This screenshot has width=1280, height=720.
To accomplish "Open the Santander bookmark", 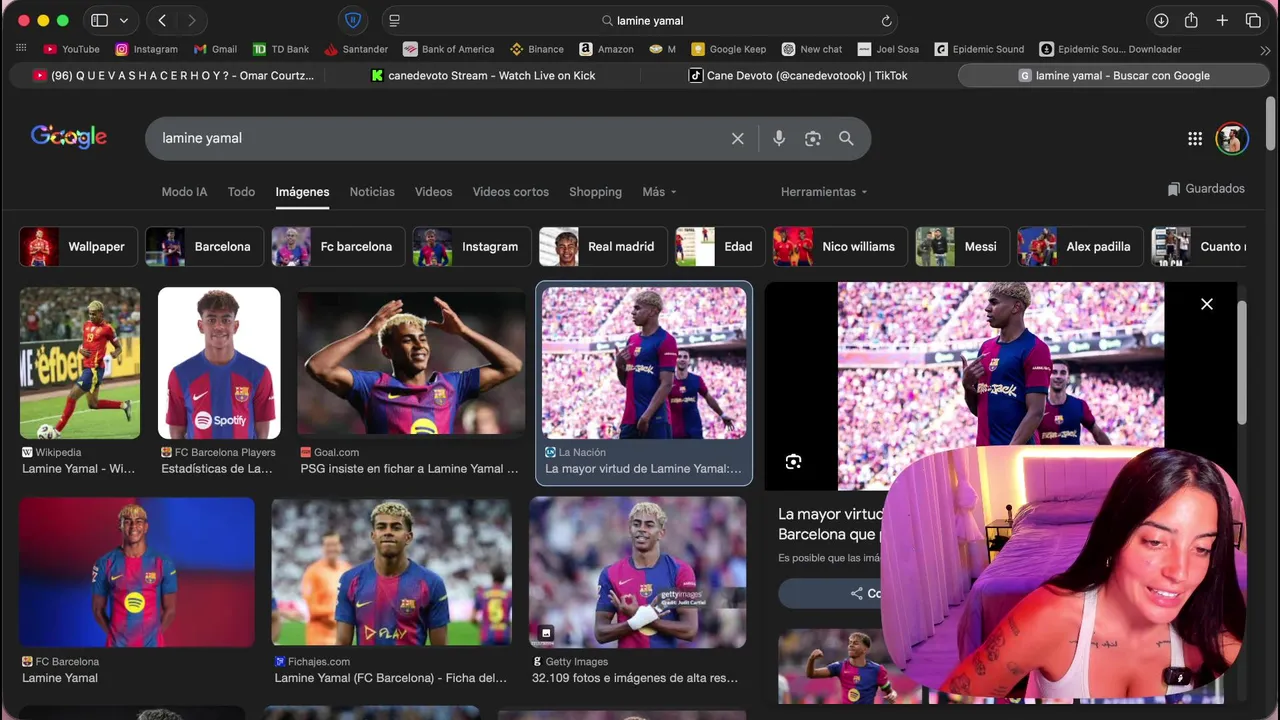I will [x=356, y=49].
